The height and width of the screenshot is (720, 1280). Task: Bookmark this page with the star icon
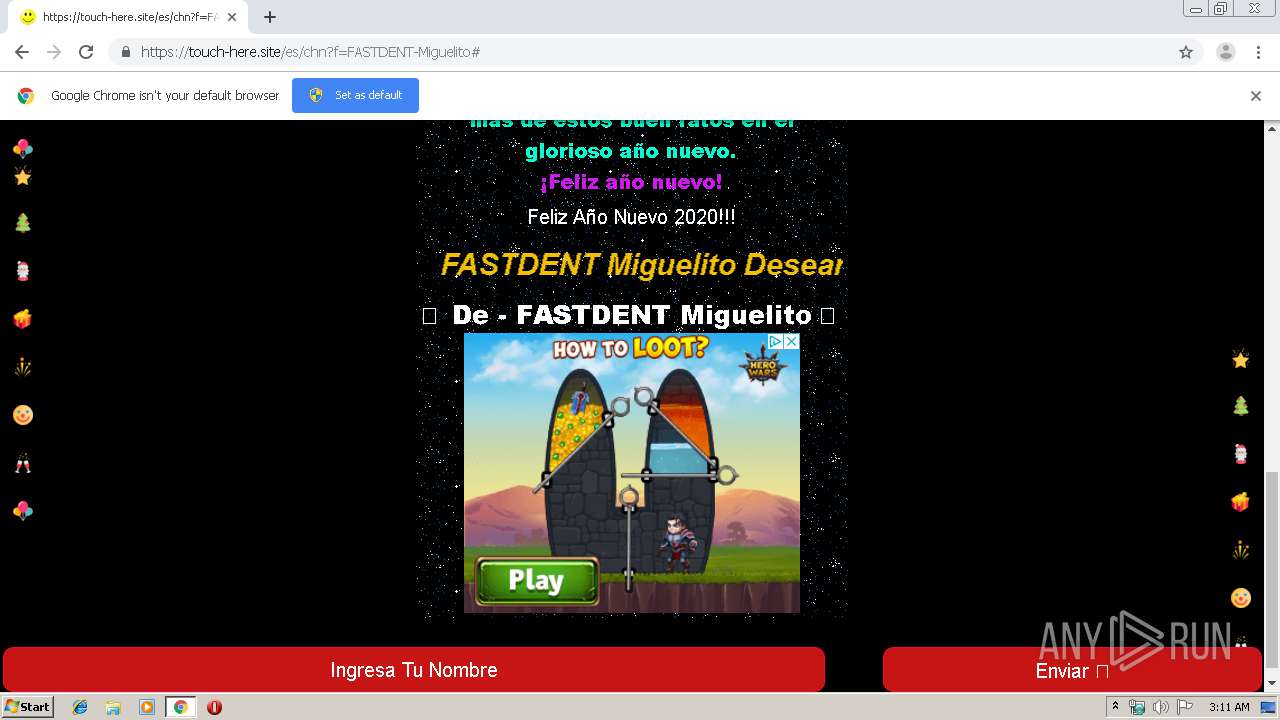coord(1186,52)
